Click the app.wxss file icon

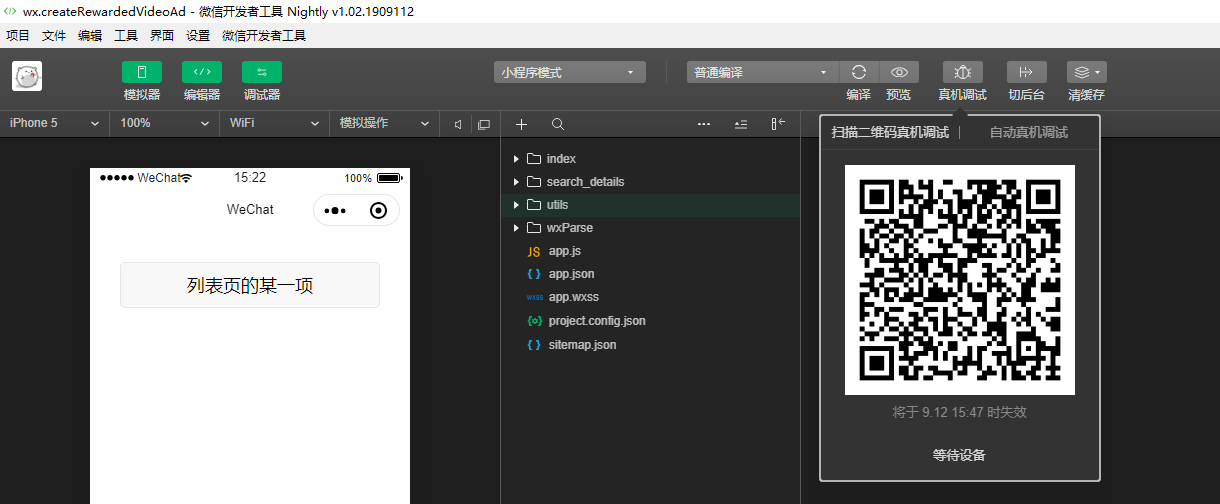pos(535,297)
